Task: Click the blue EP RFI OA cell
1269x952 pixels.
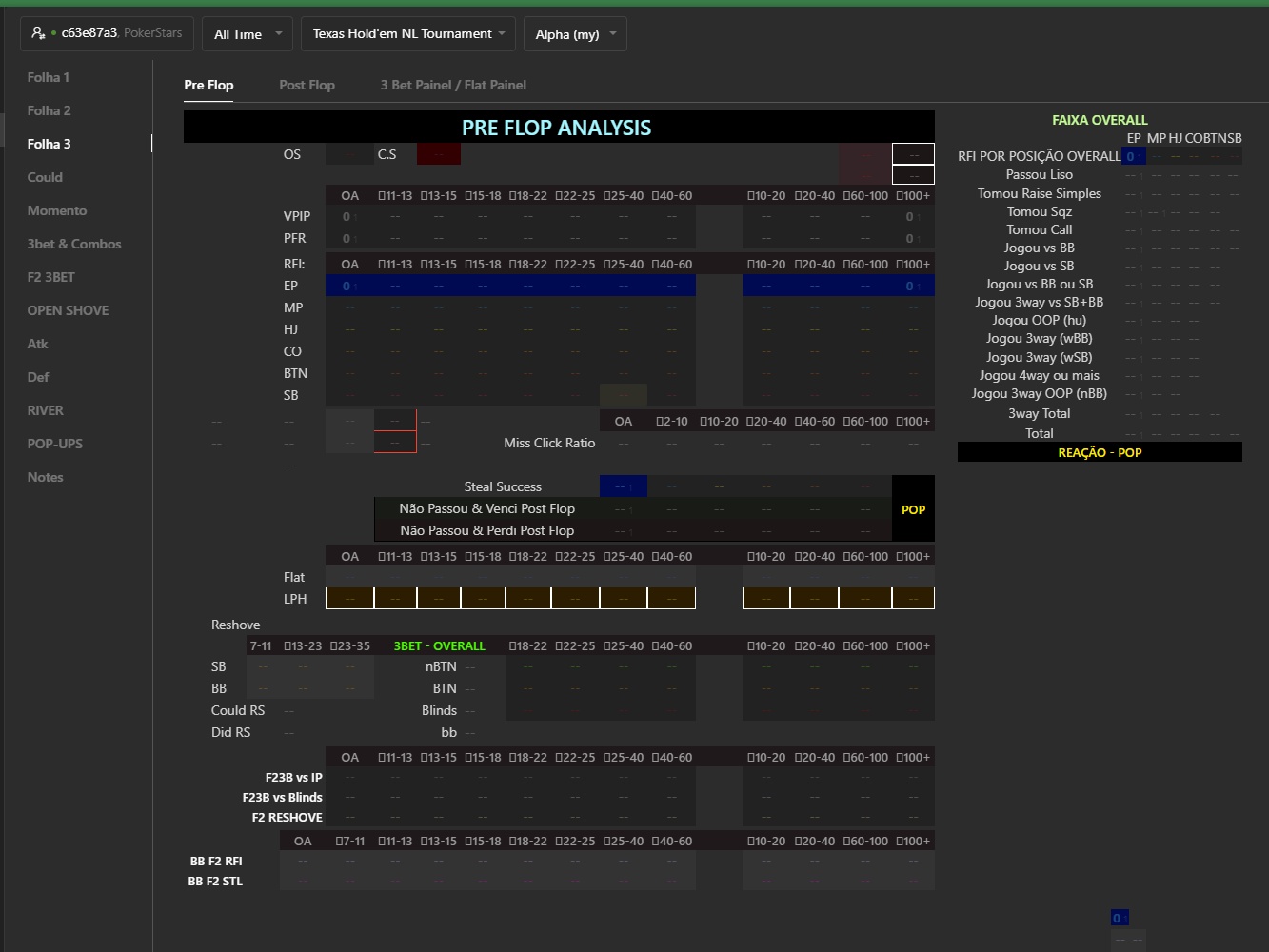Action: [x=349, y=286]
